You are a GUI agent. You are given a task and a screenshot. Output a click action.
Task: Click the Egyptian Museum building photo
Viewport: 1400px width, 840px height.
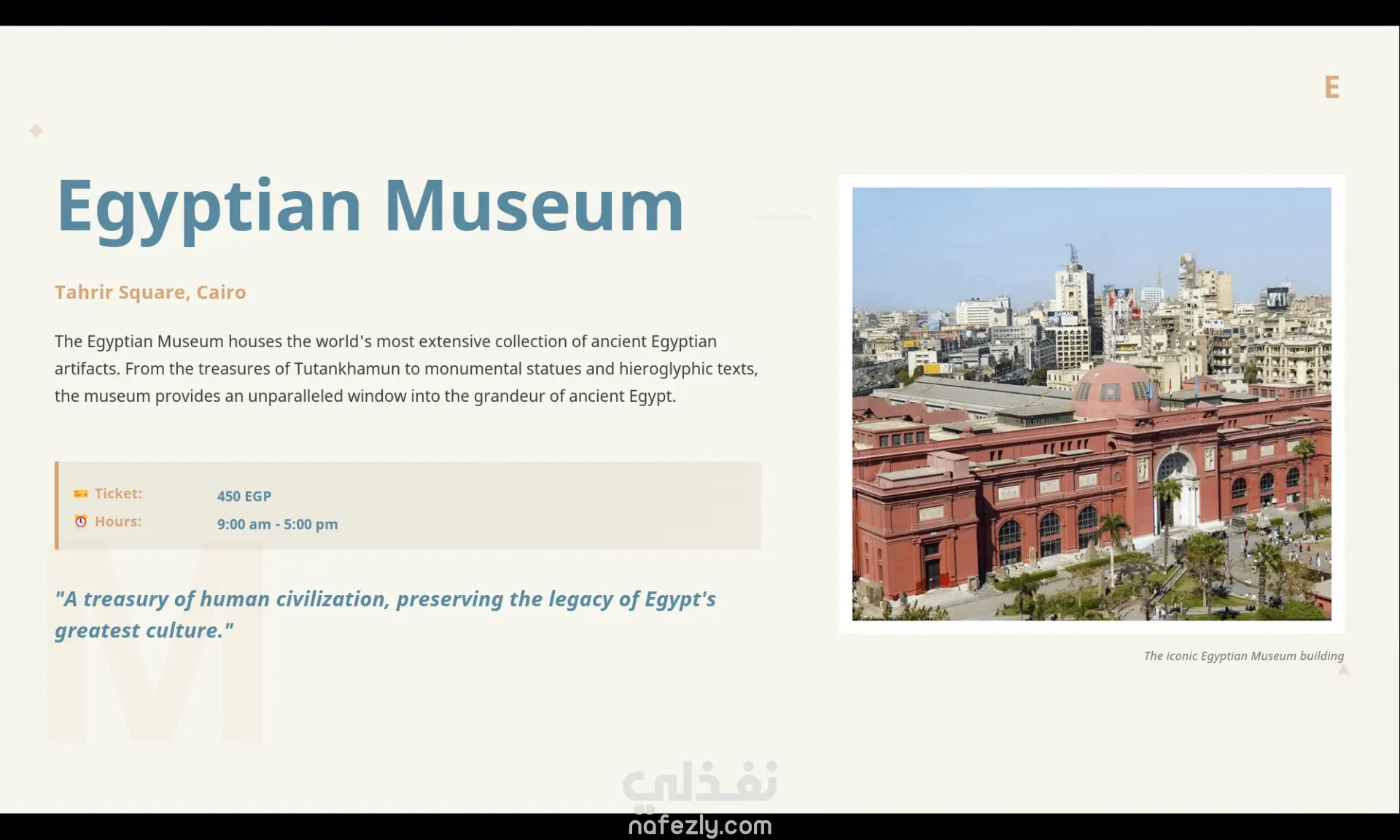(x=1091, y=403)
